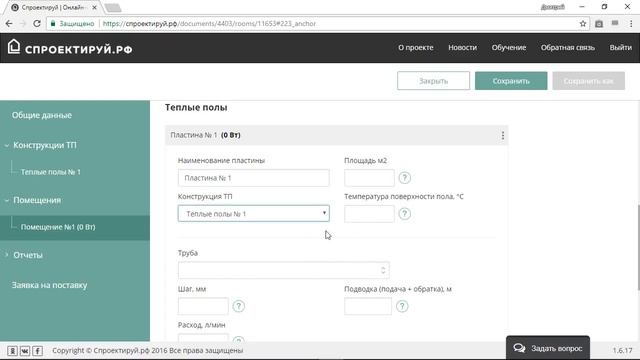The image size is (640, 360).
Task: Click help icon beside Подводка (подача + обратка) field
Action: 402,306
